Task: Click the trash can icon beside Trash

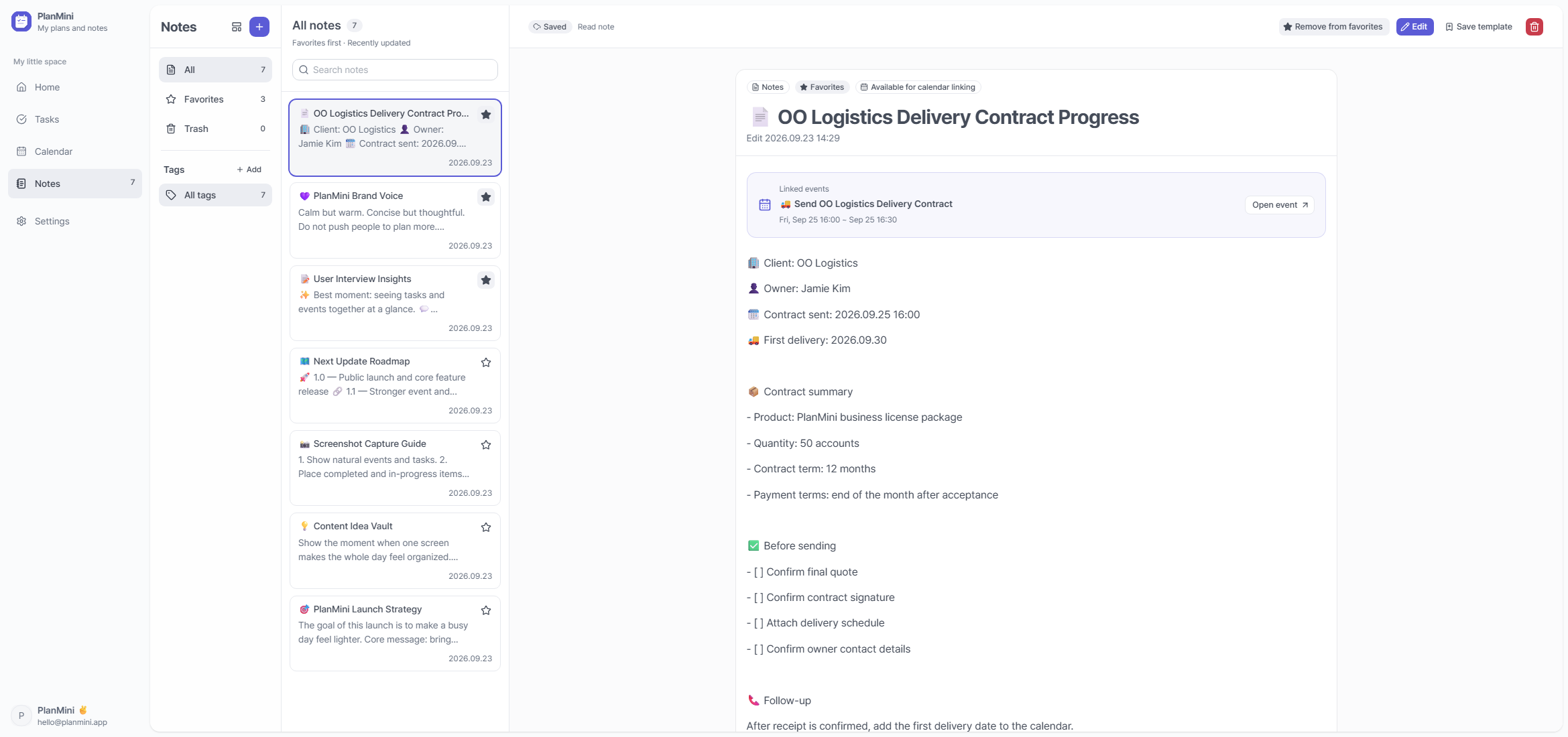Action: click(x=171, y=129)
